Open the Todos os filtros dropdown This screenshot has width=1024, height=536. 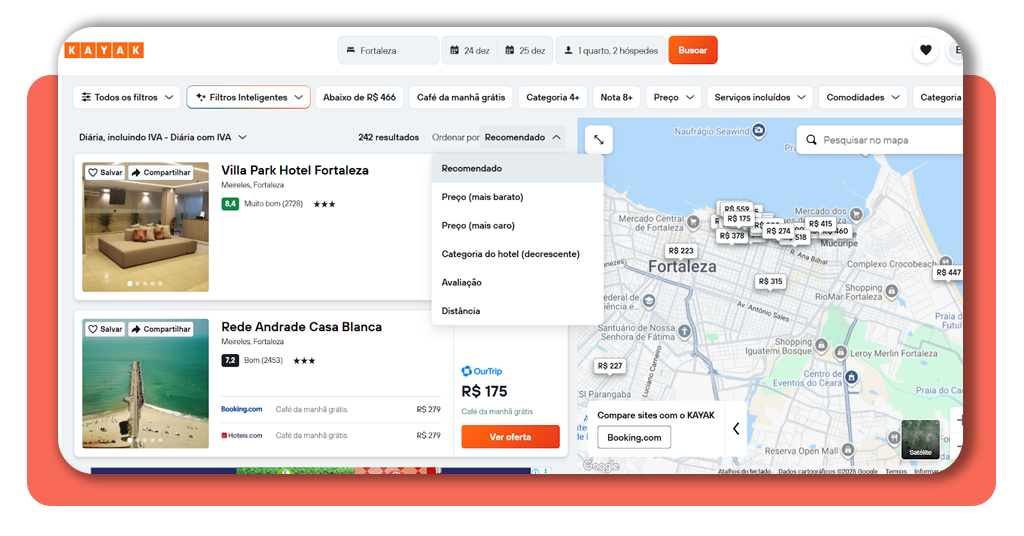(128, 97)
